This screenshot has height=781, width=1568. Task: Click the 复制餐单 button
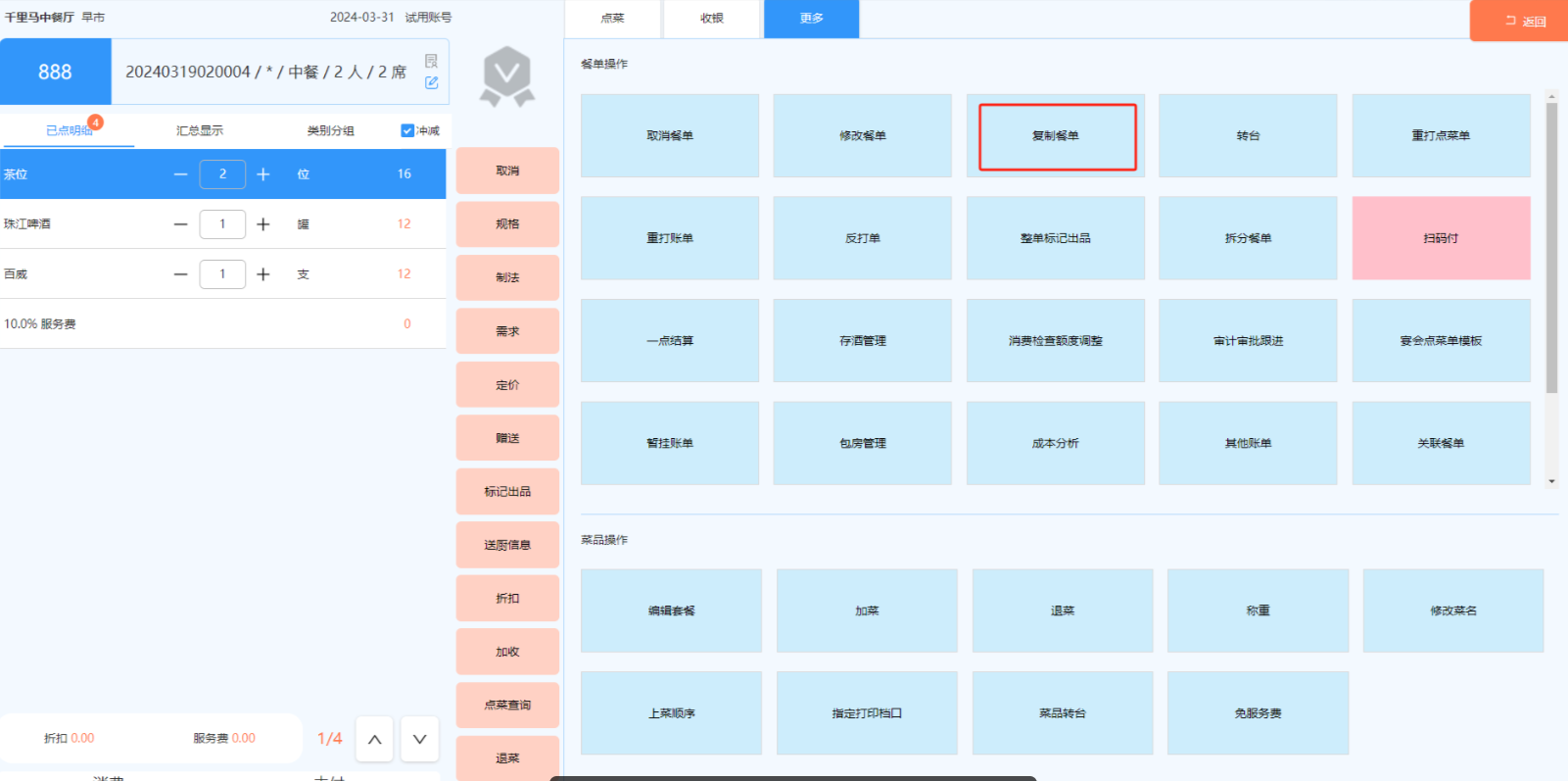click(1056, 136)
